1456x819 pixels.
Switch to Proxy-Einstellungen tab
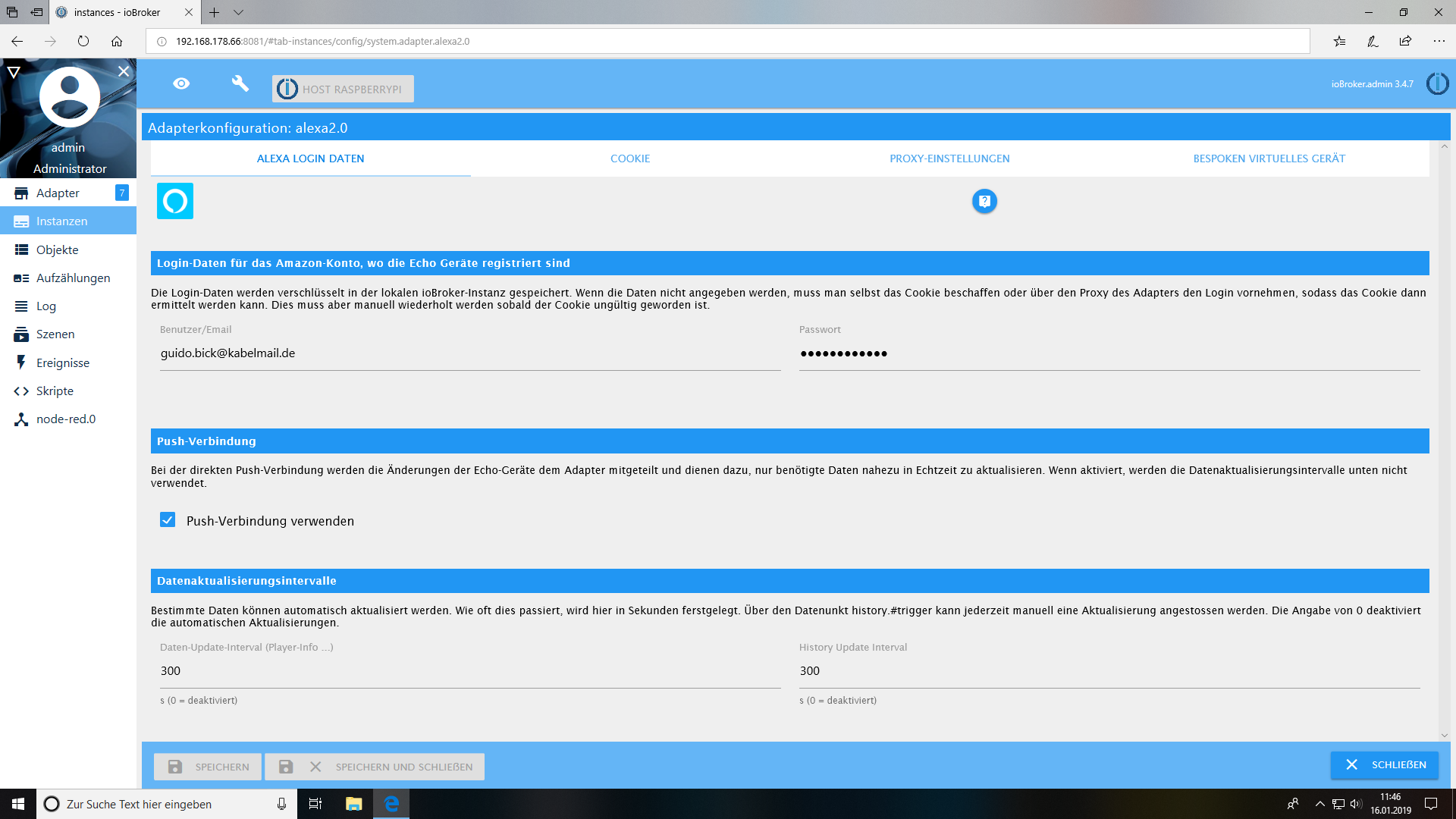949,158
